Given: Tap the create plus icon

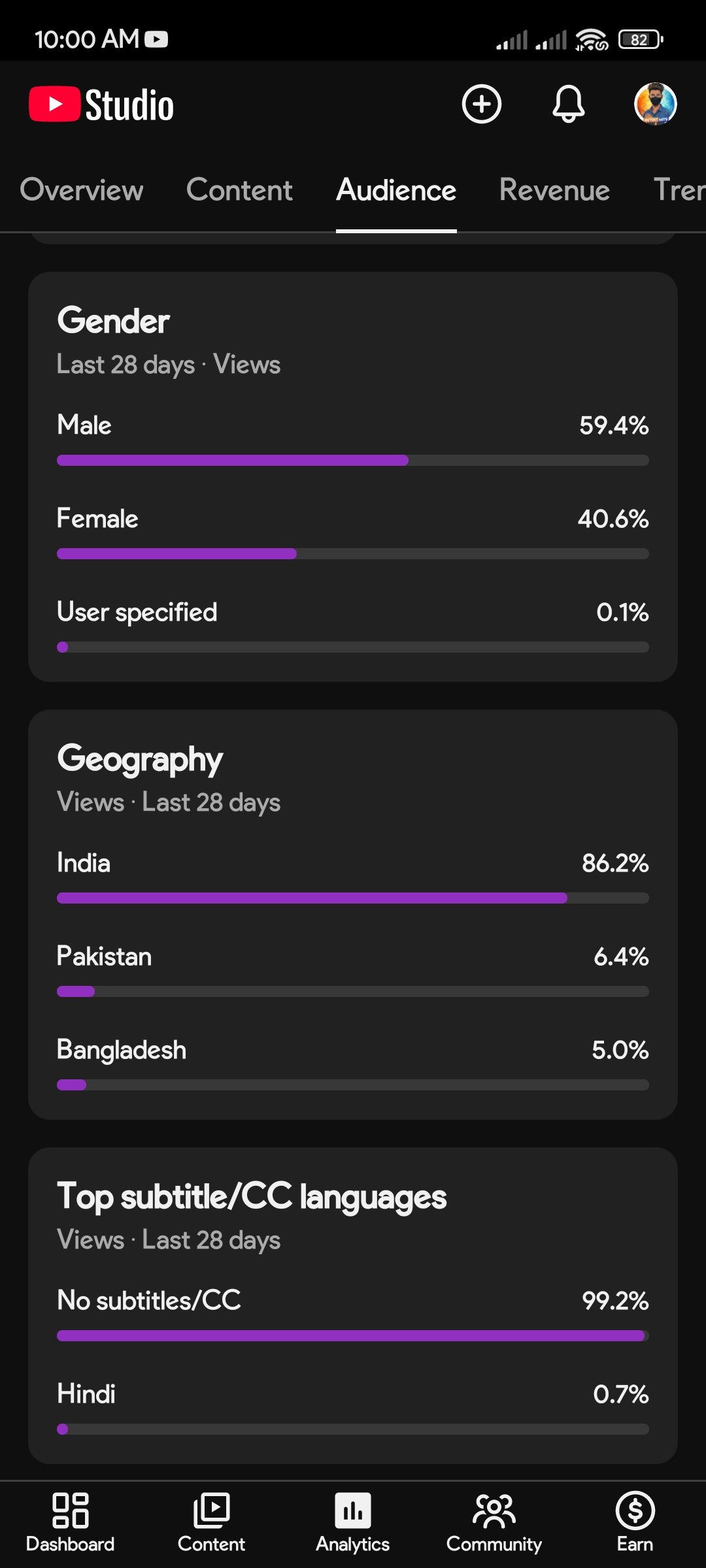Looking at the screenshot, I should [x=482, y=104].
